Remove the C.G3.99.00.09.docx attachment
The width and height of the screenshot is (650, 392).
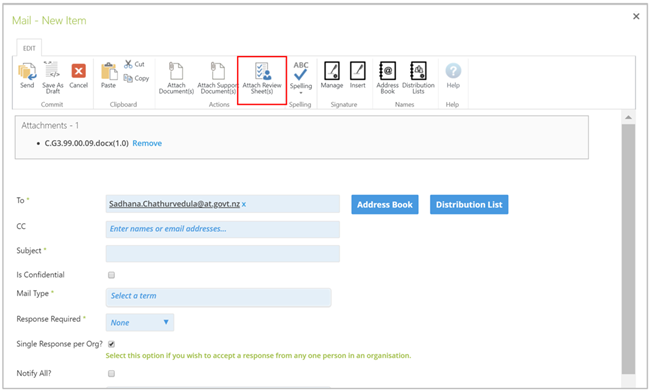point(147,143)
